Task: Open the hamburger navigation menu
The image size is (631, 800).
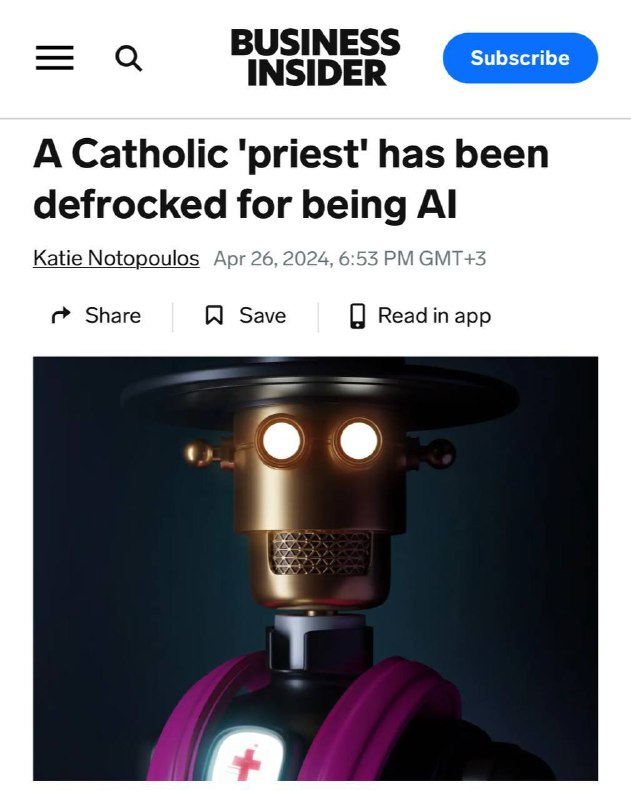Action: click(55, 58)
